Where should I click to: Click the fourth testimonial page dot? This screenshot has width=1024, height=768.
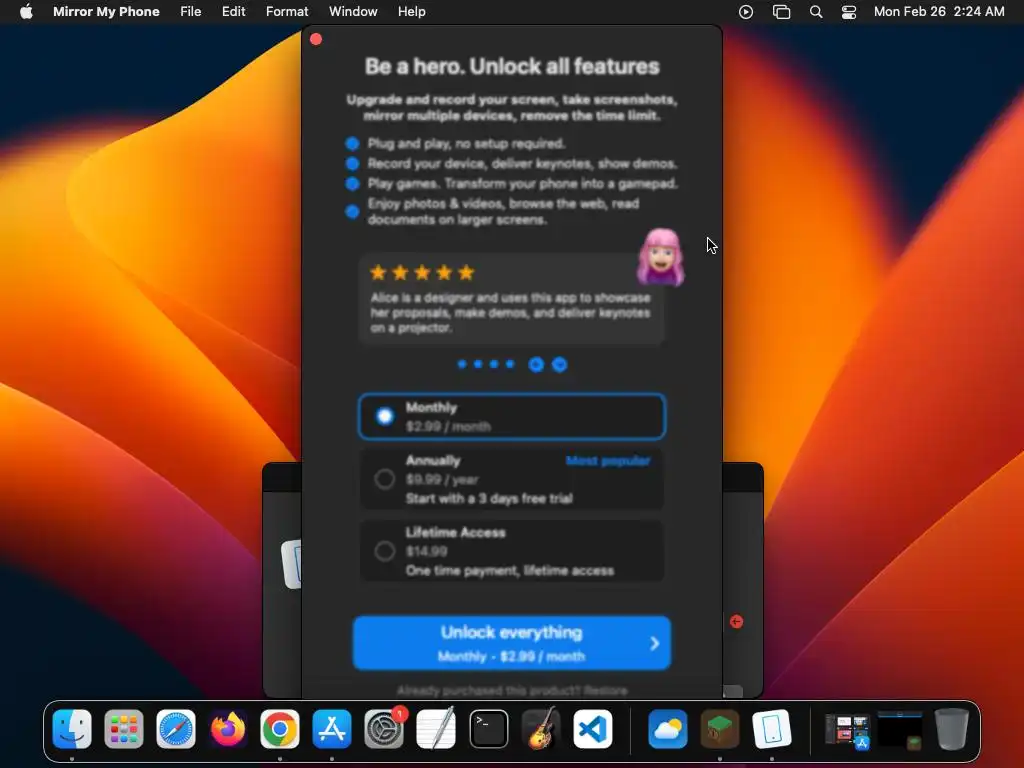click(x=510, y=364)
